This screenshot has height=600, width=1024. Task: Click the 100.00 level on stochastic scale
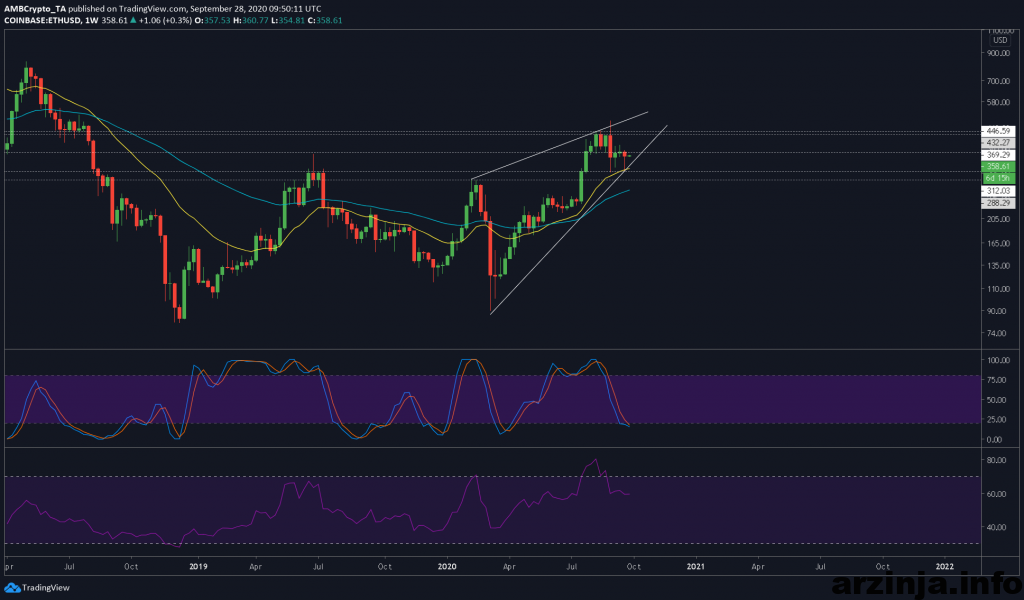(996, 360)
